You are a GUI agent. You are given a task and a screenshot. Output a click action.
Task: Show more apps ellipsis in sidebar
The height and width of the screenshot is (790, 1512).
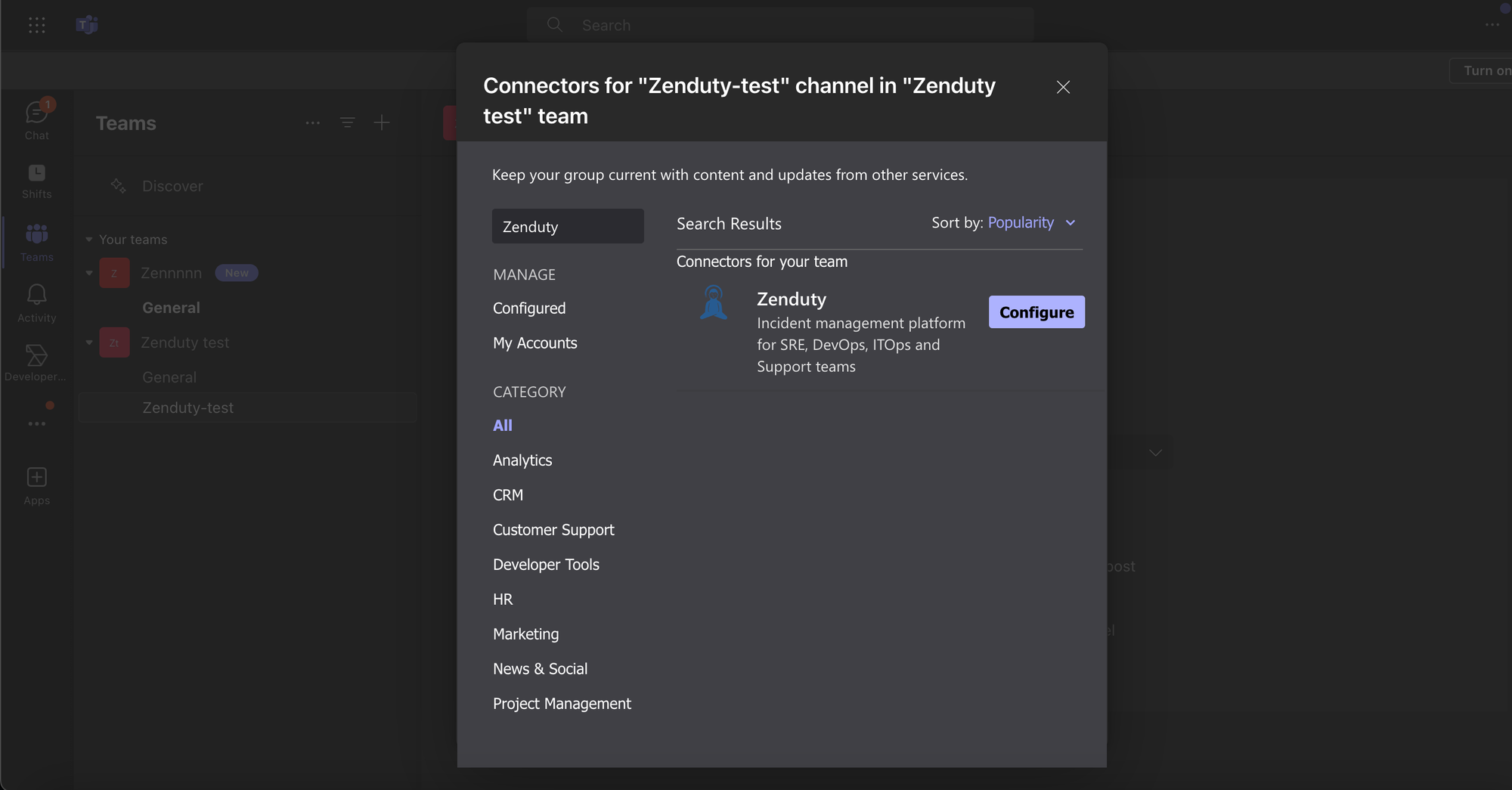click(x=36, y=423)
